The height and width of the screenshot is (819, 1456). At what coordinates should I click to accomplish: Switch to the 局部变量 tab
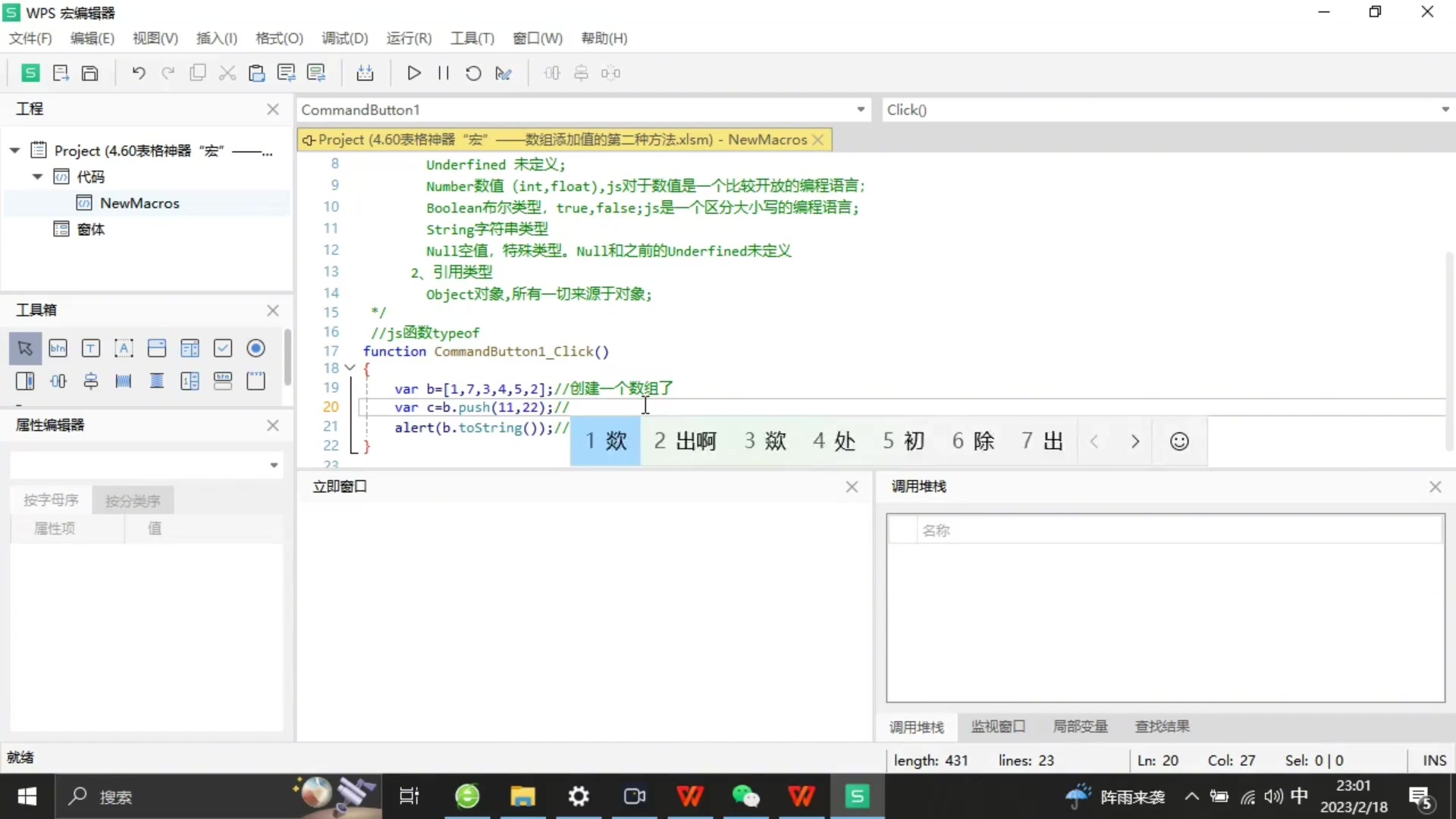(1080, 726)
